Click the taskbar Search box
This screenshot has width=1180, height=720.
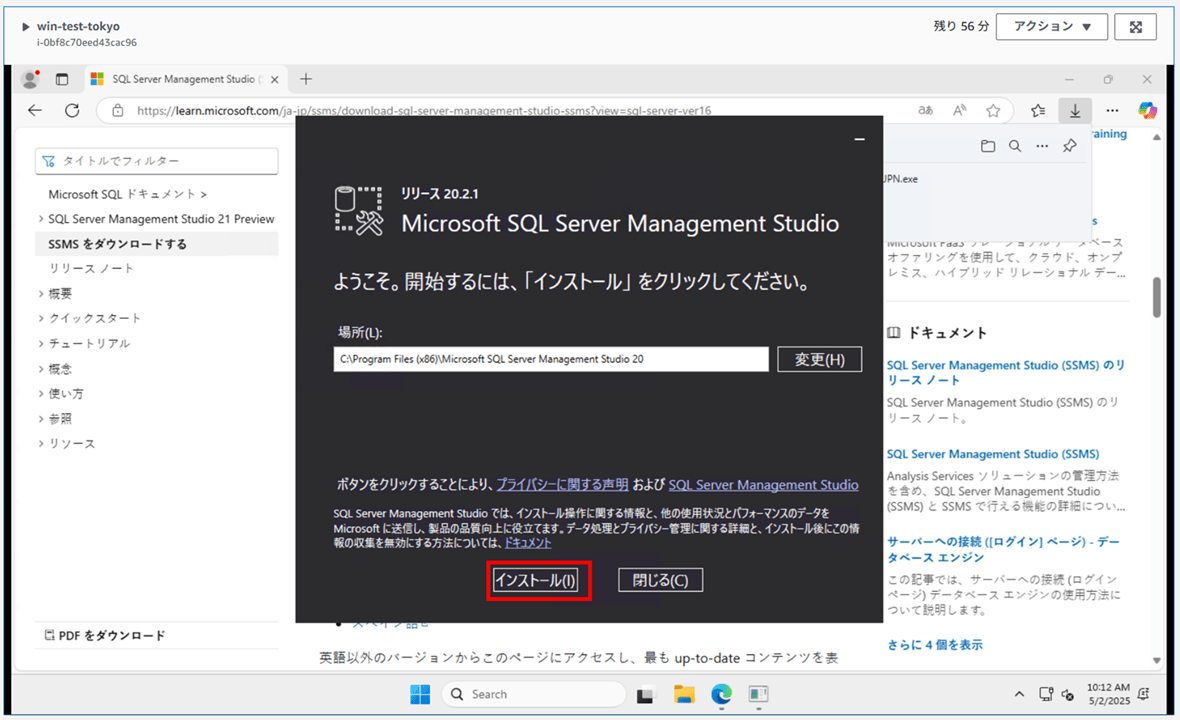[x=534, y=694]
